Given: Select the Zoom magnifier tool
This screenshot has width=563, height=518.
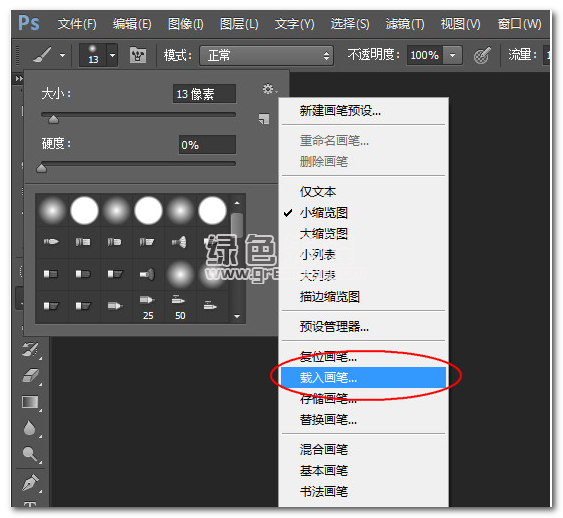Looking at the screenshot, I should coord(30,454).
